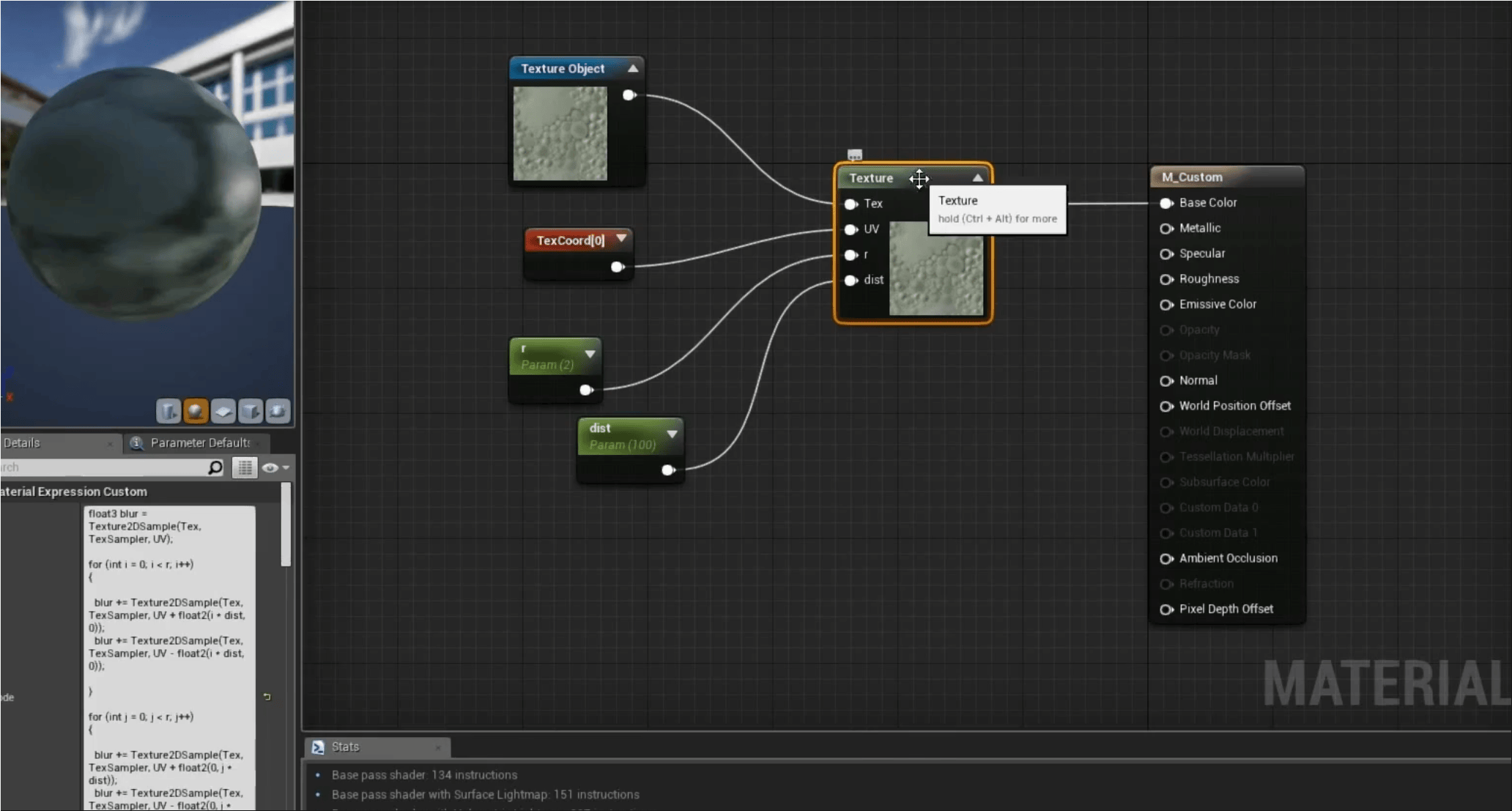
Task: Click the Surface Lightmap 151 instructions line
Action: click(485, 795)
